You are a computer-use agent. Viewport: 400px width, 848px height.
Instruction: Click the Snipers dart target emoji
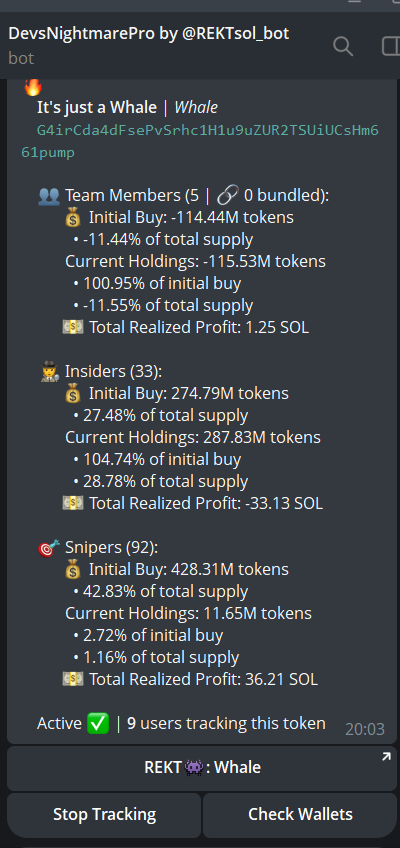(x=49, y=548)
